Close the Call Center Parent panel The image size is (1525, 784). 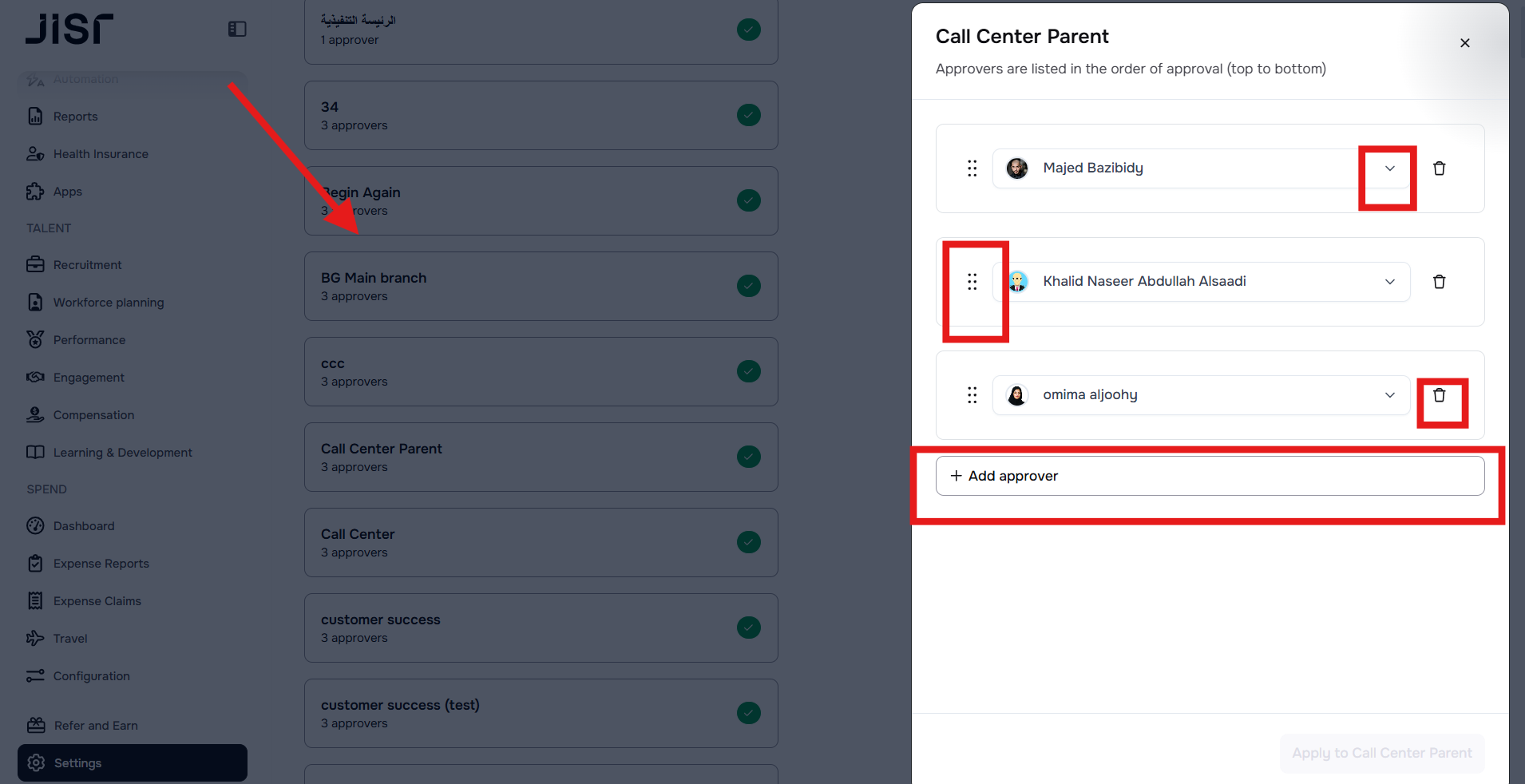1464,43
